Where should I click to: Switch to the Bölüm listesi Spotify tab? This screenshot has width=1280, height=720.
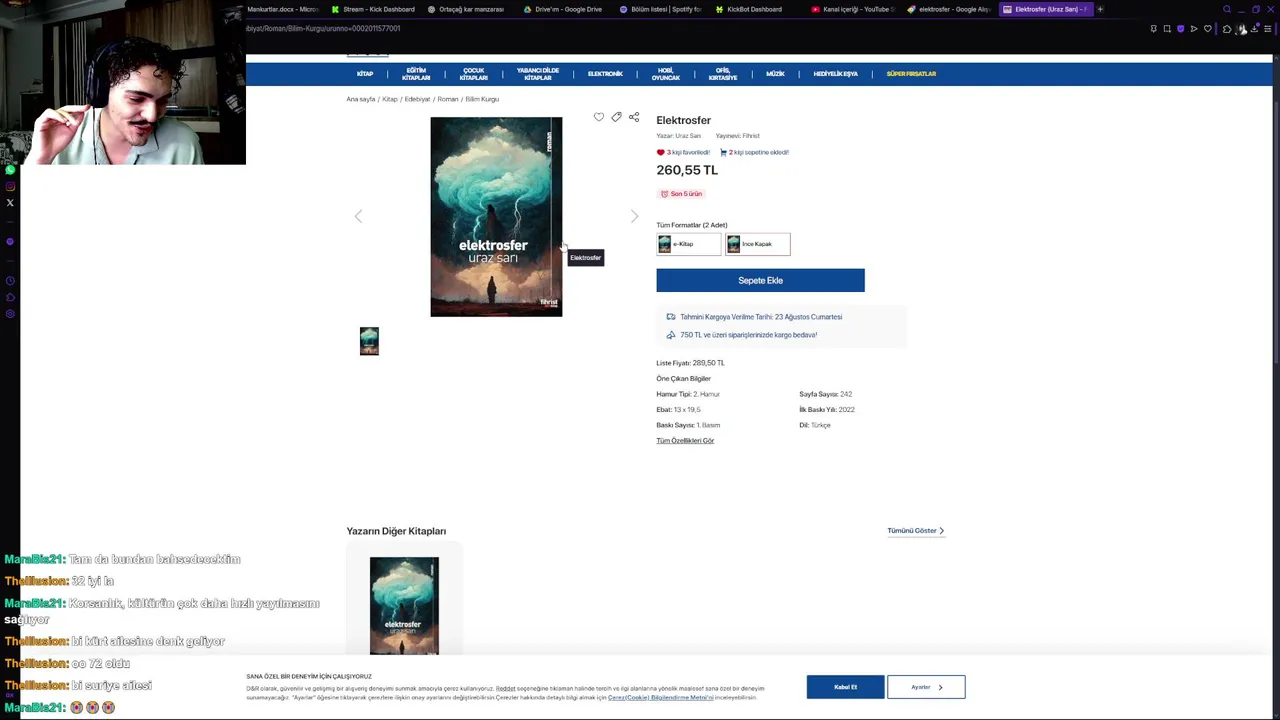[661, 9]
